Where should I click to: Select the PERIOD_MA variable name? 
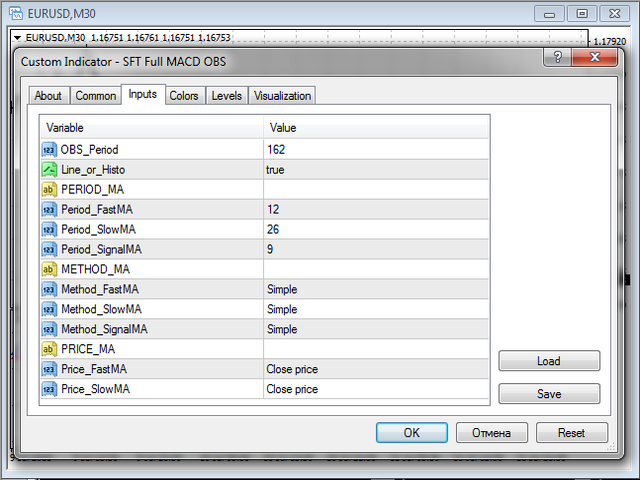92,190
